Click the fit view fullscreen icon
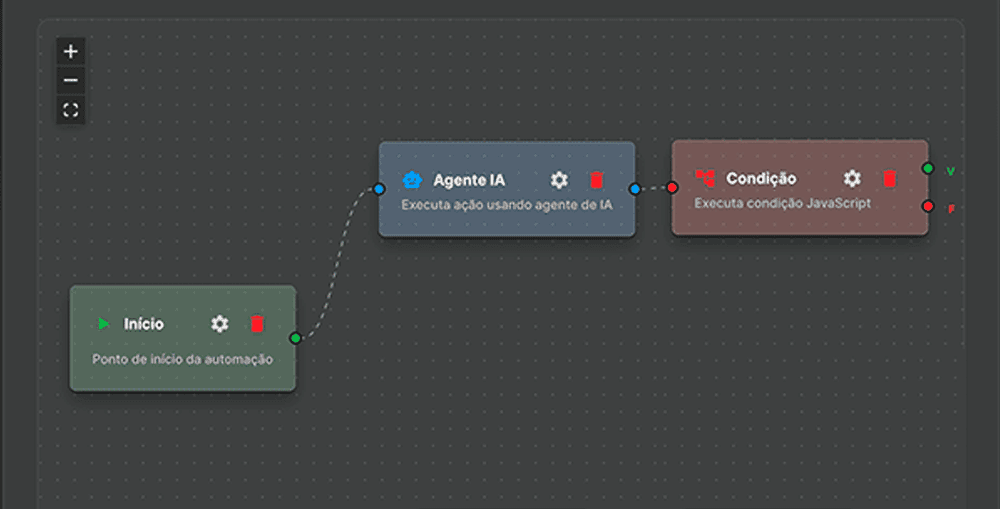The image size is (1000, 509). tap(70, 110)
